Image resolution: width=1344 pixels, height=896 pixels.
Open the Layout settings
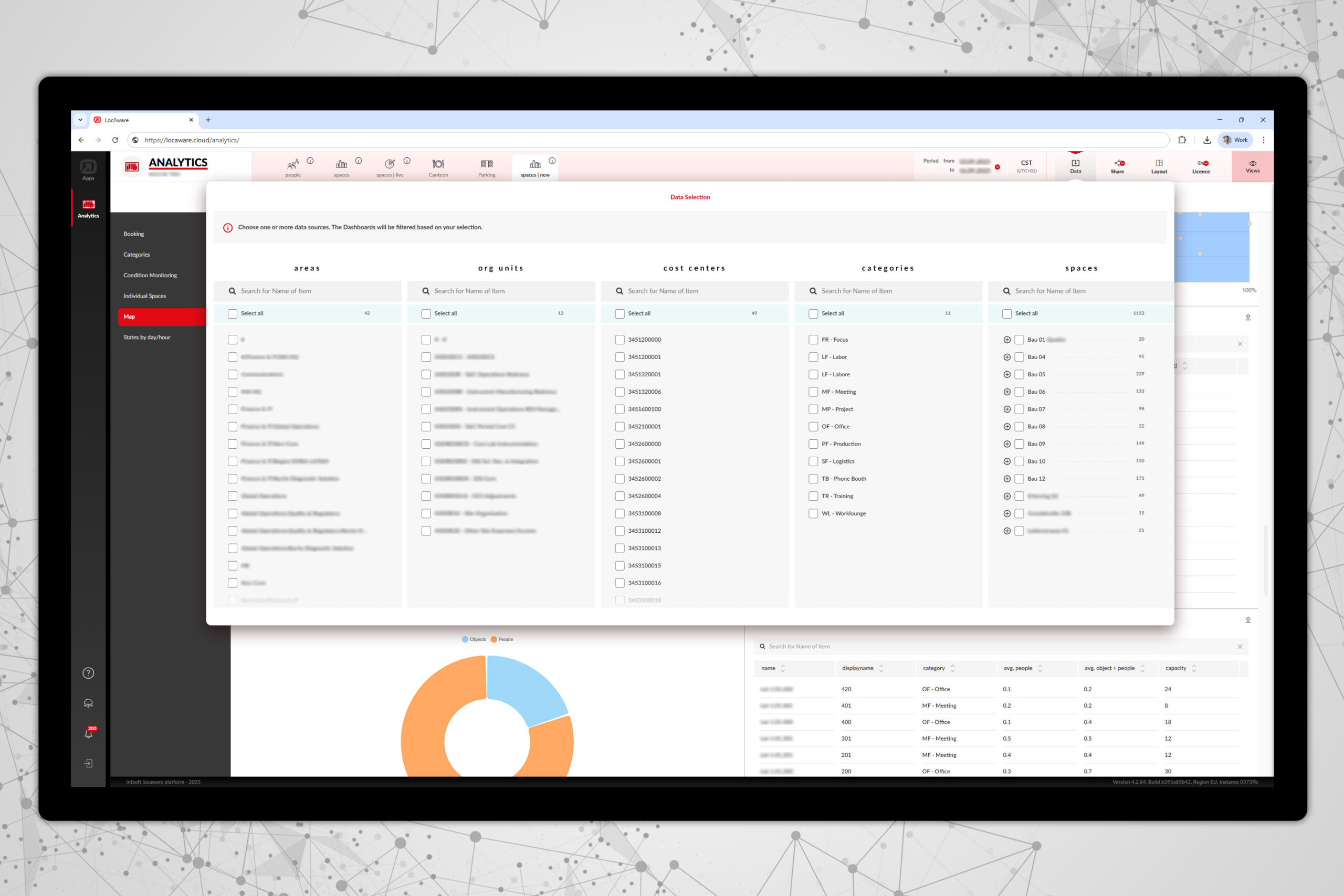pyautogui.click(x=1159, y=166)
